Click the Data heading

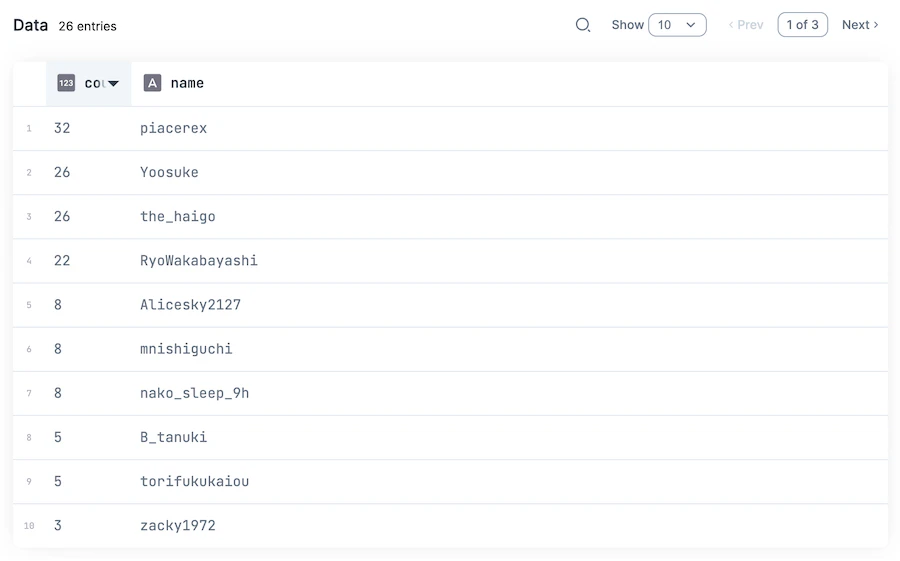(x=30, y=25)
